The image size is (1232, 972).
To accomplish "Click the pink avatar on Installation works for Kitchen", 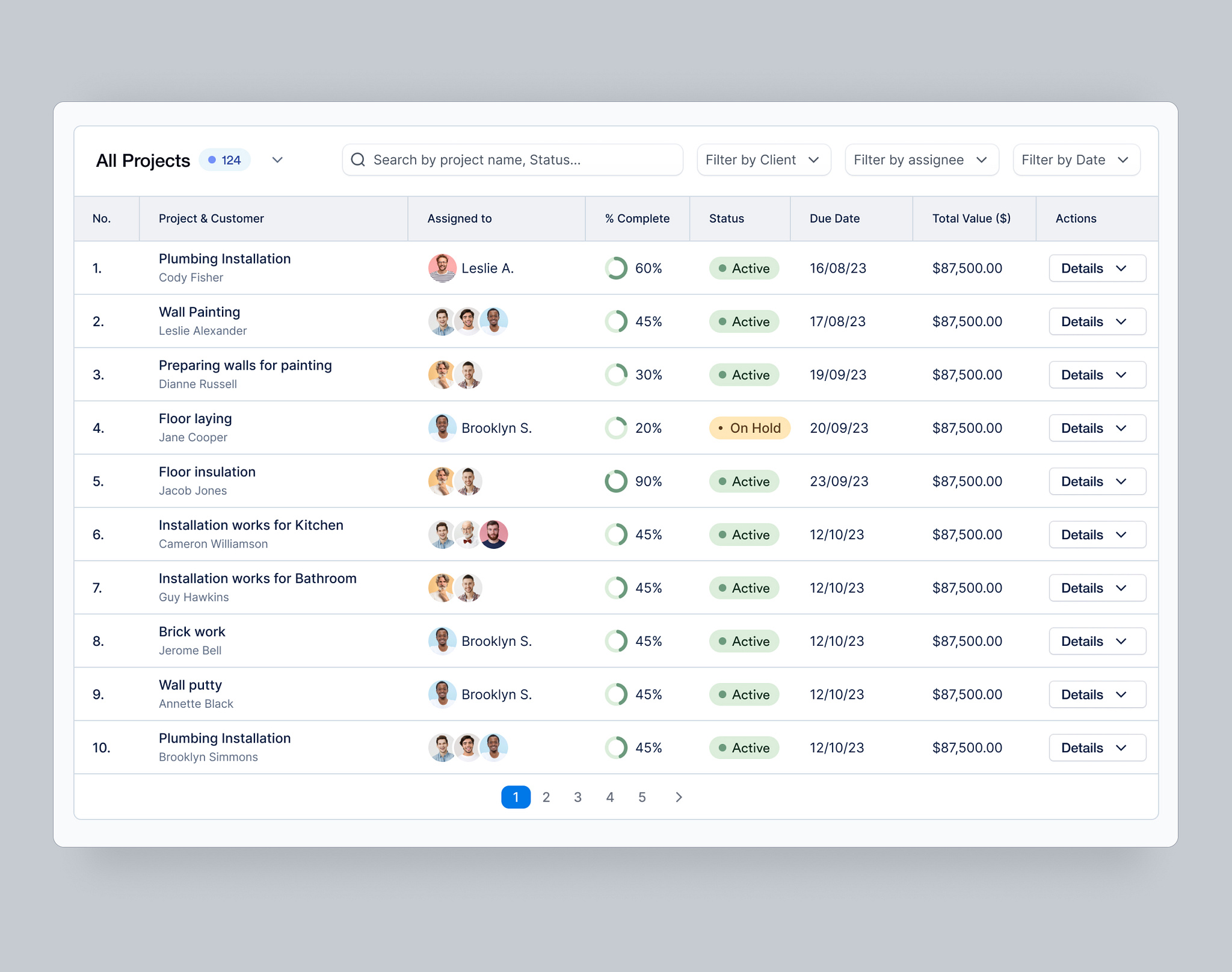I will [x=494, y=534].
